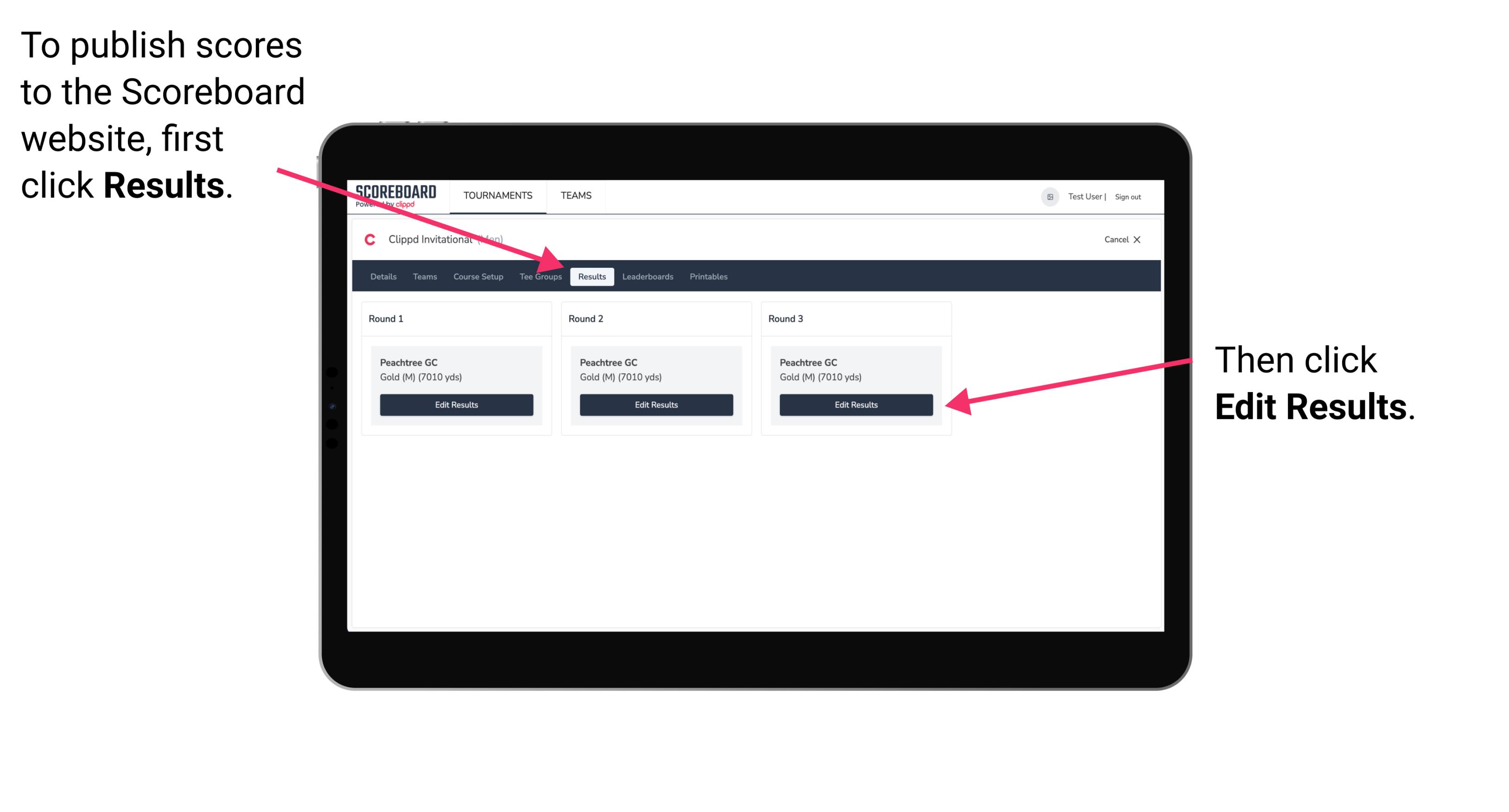Click the Tournaments navigation link
This screenshot has width=1509, height=812.
496,195
